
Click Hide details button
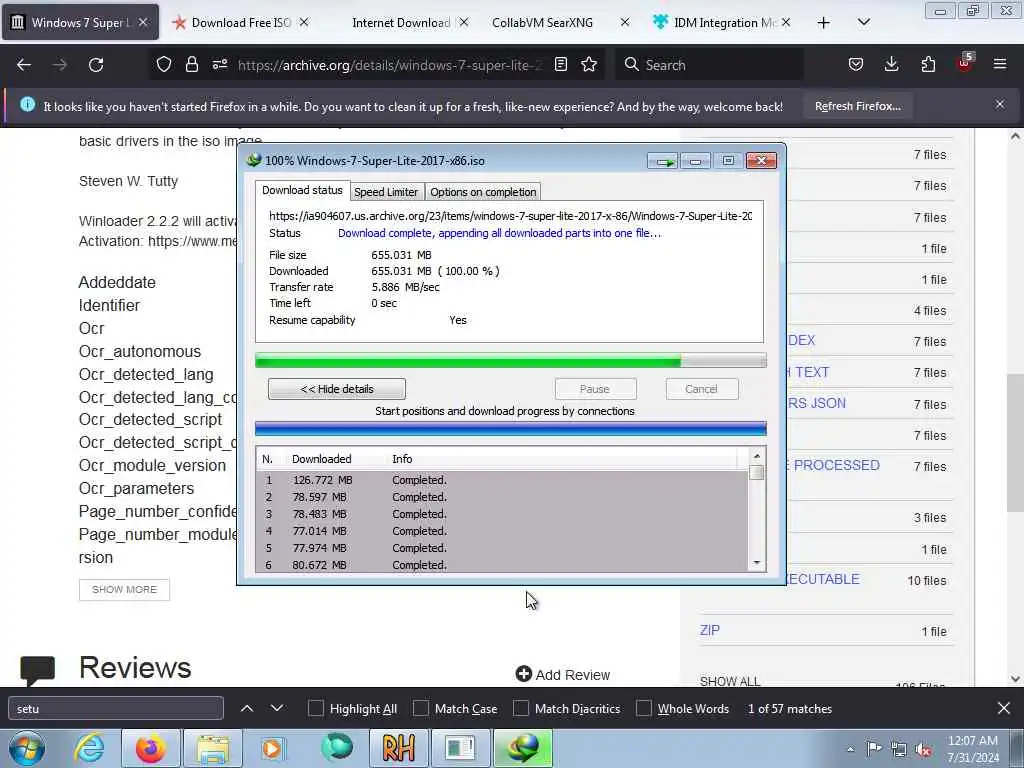point(337,389)
